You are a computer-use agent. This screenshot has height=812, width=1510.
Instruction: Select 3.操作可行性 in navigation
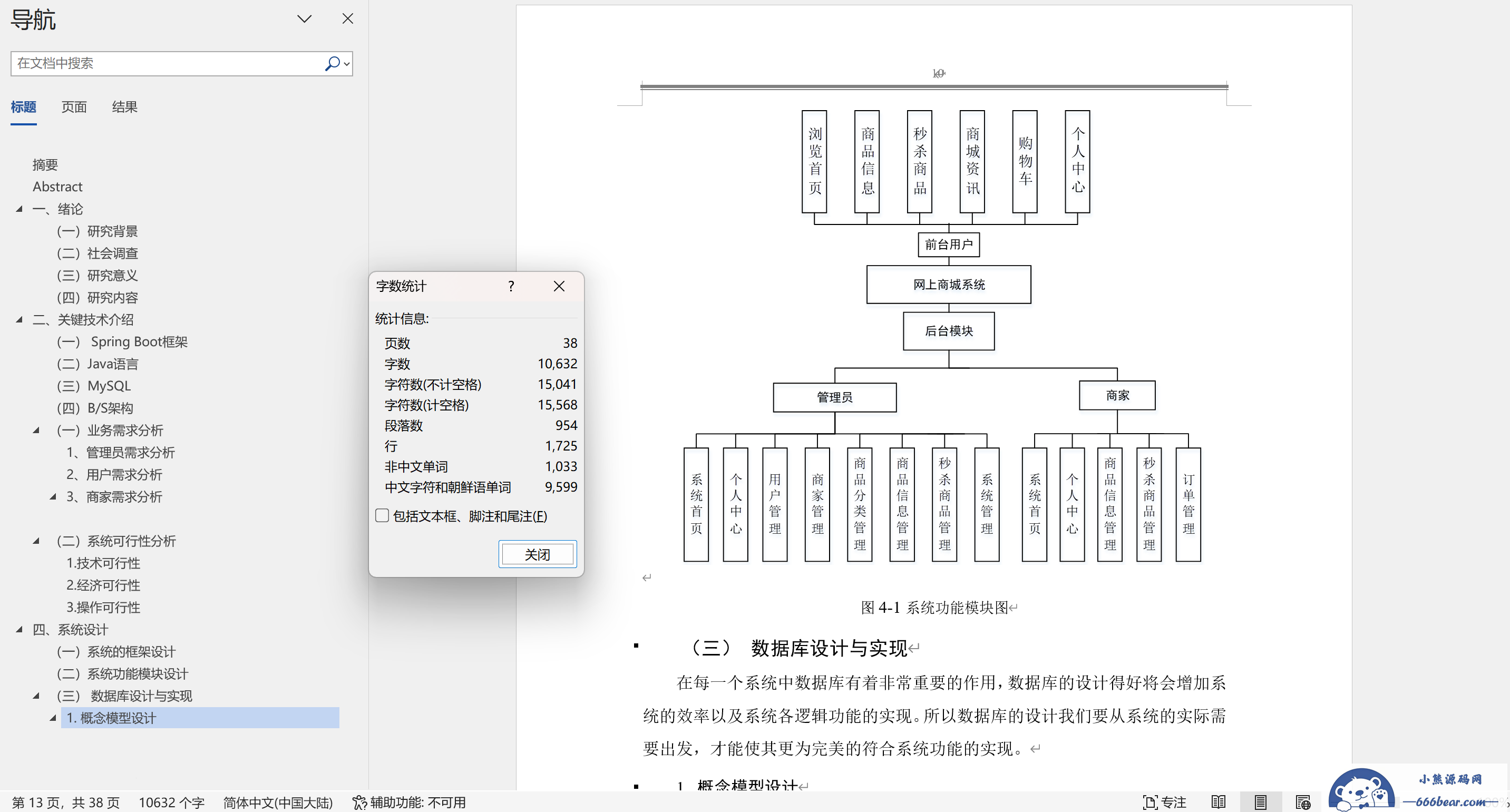[x=103, y=608]
